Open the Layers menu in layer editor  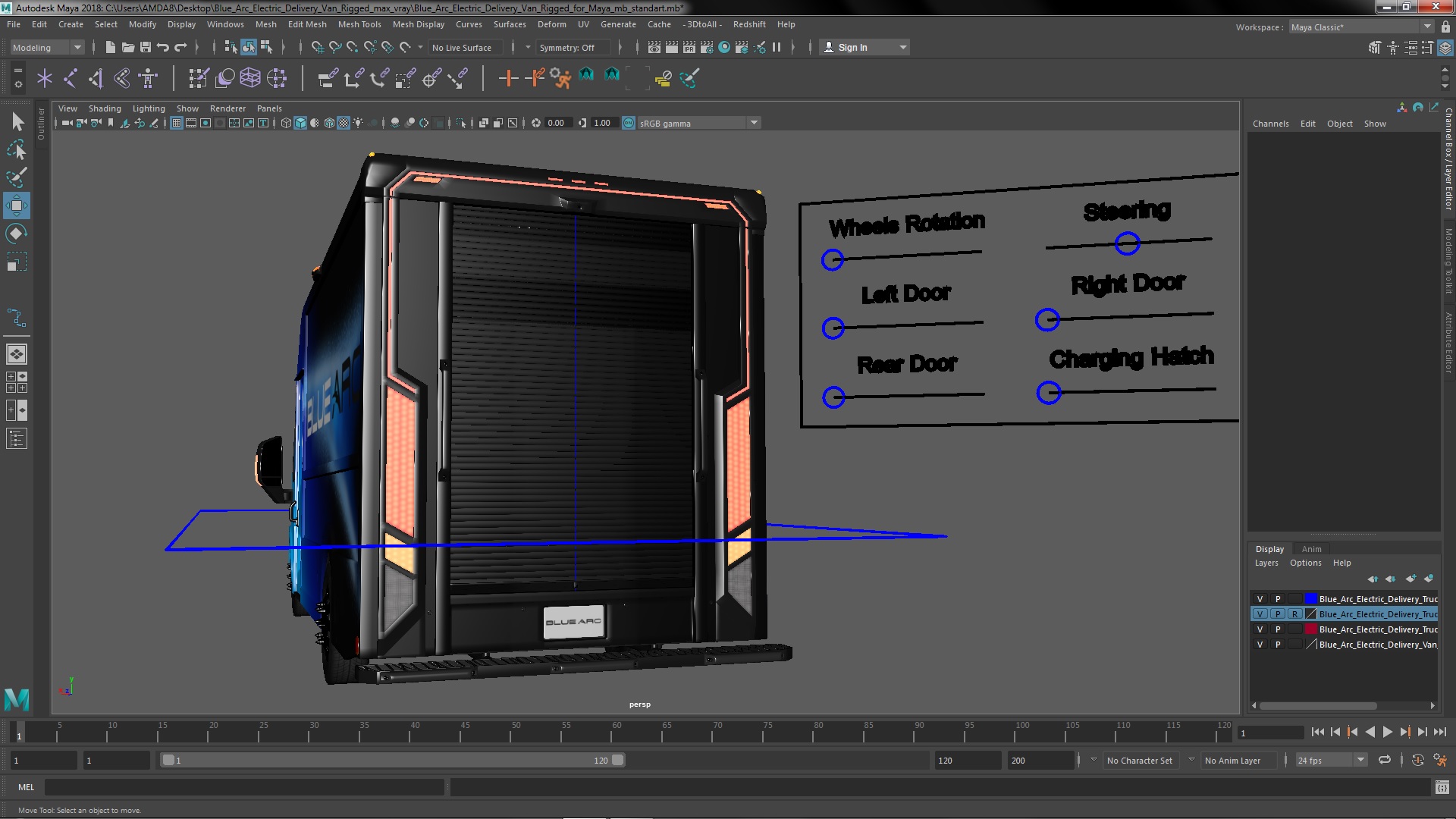coord(1266,563)
